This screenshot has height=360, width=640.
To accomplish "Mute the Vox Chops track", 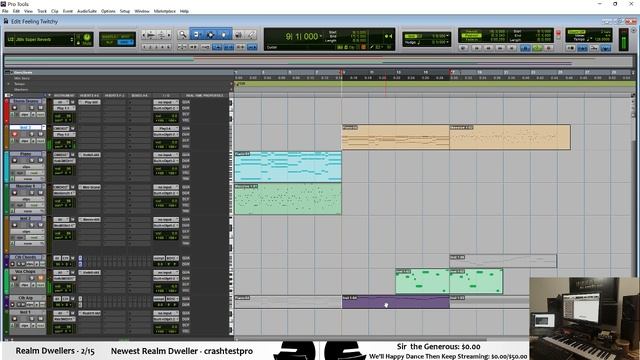I will click(x=40, y=278).
